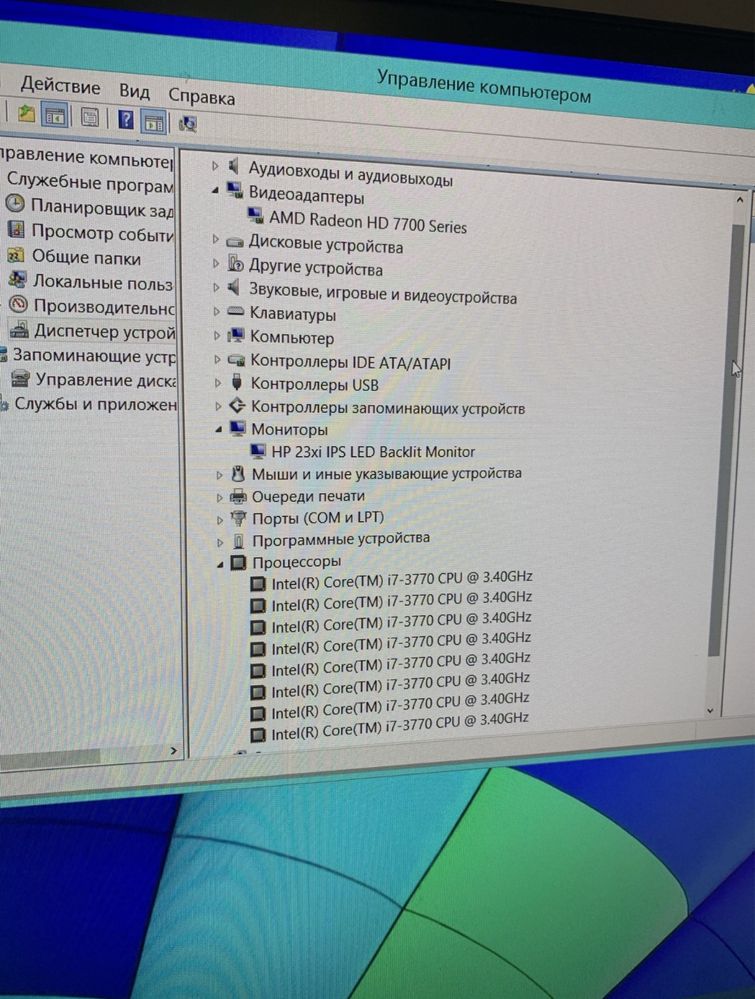Expand the Другие устройства category
Viewport: 755px width, 999px height.
pos(216,263)
